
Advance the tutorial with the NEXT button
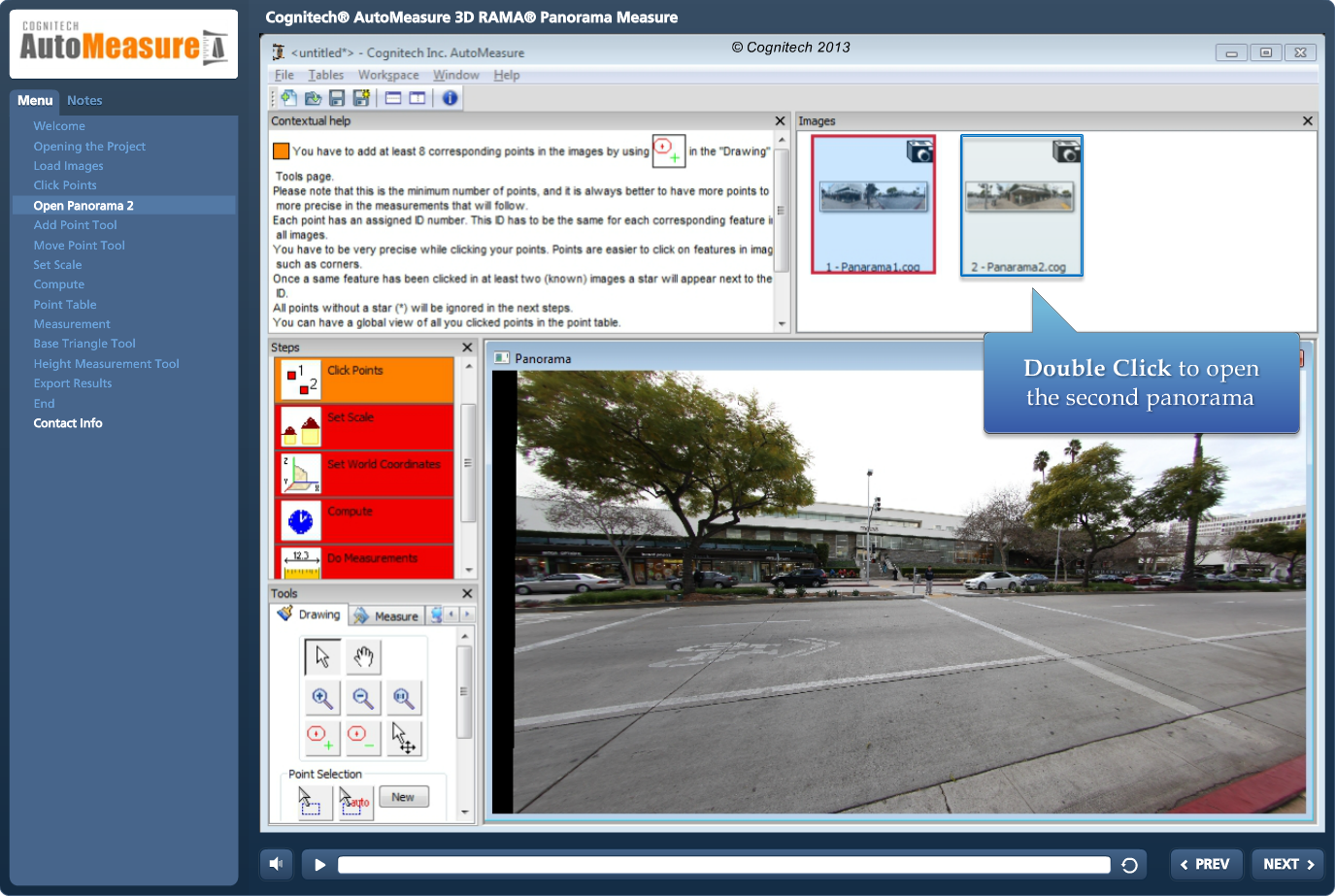[x=1286, y=863]
